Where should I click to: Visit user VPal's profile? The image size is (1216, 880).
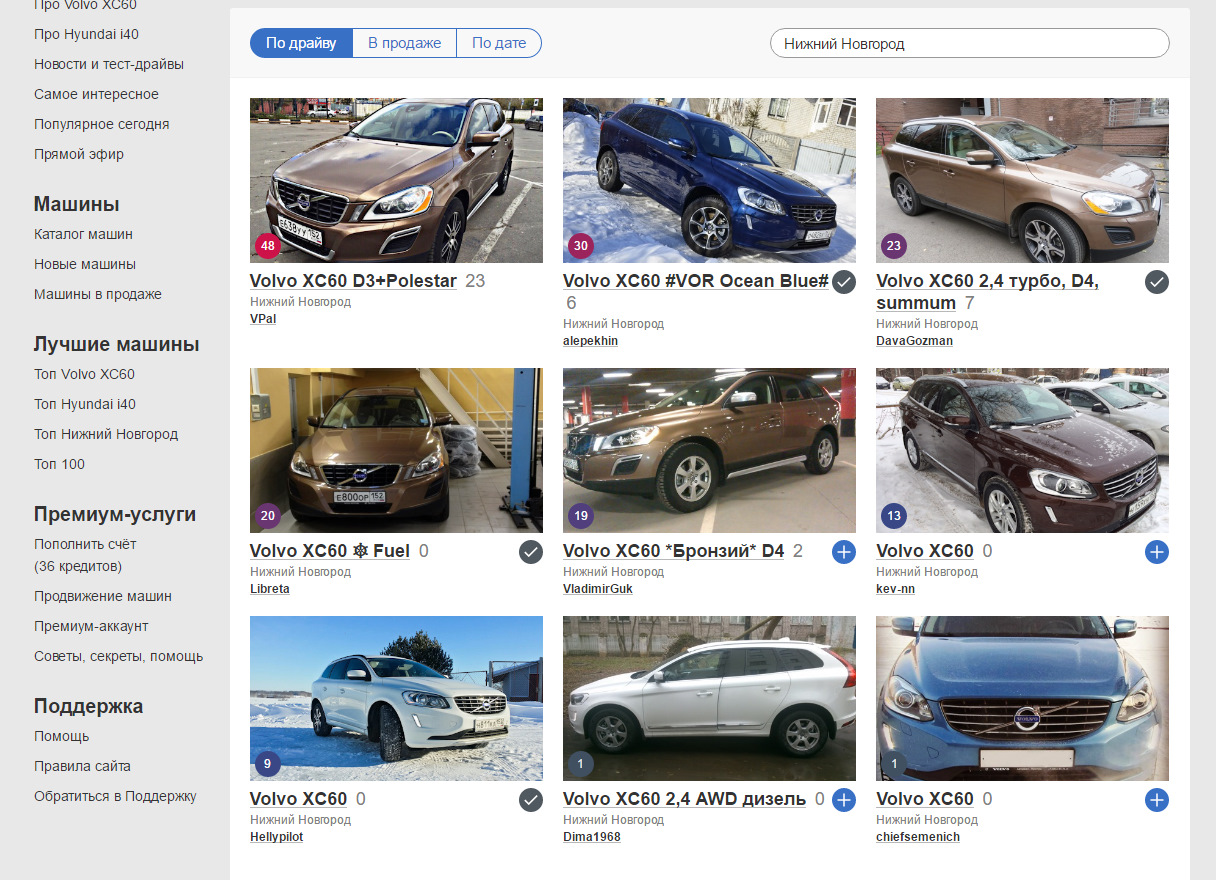(263, 319)
